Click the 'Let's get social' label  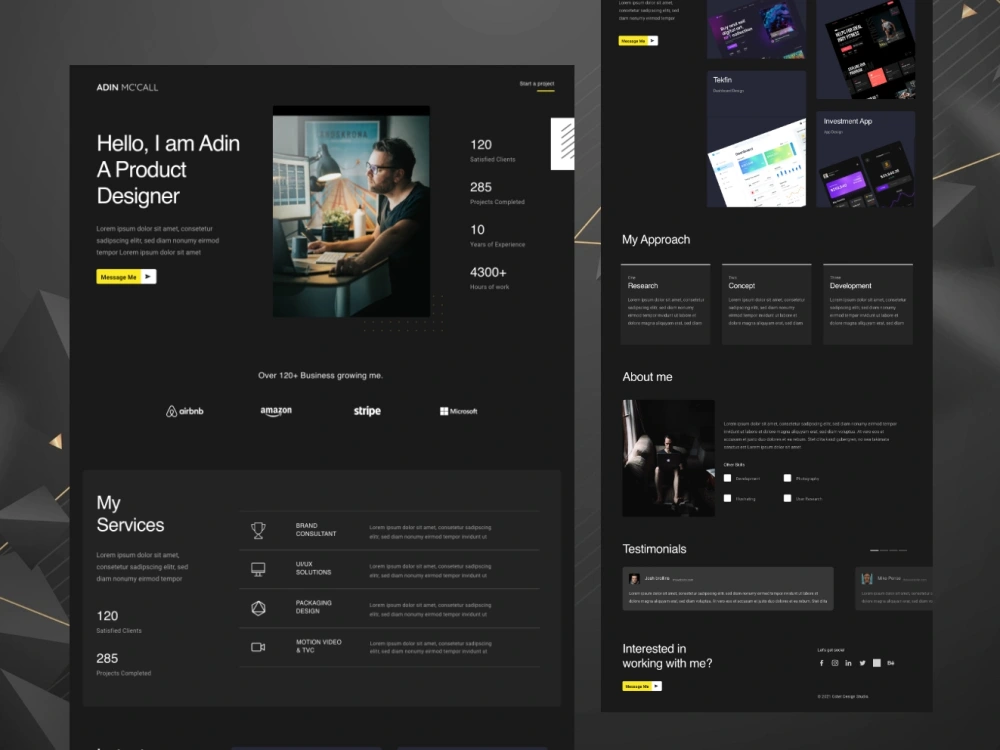[x=831, y=650]
